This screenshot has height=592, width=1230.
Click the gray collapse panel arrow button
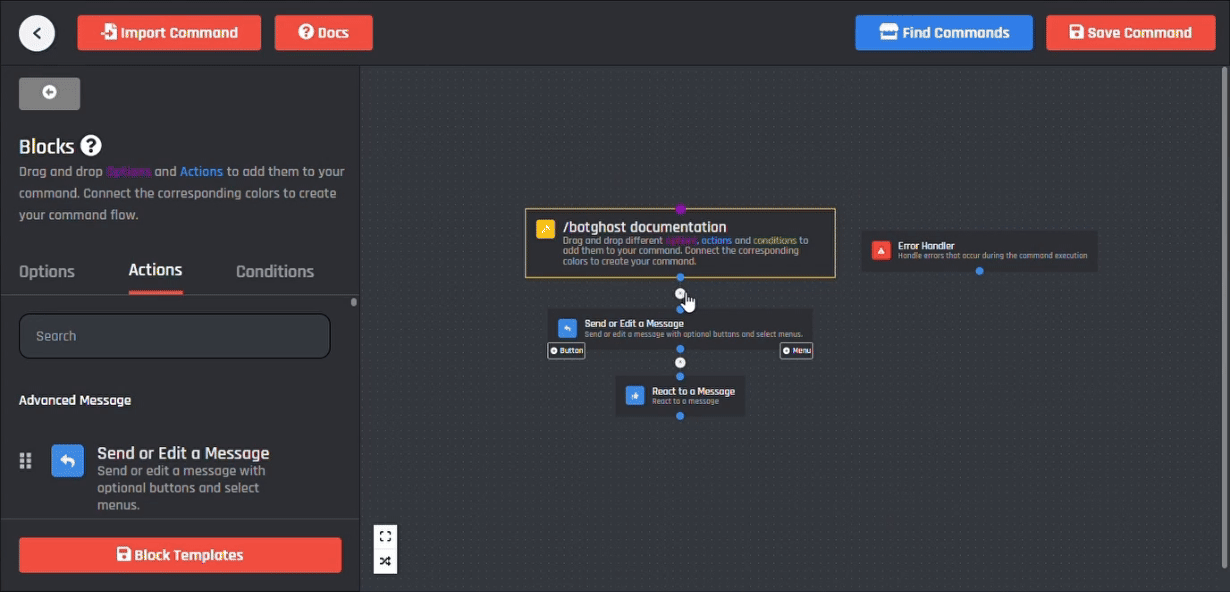[49, 93]
